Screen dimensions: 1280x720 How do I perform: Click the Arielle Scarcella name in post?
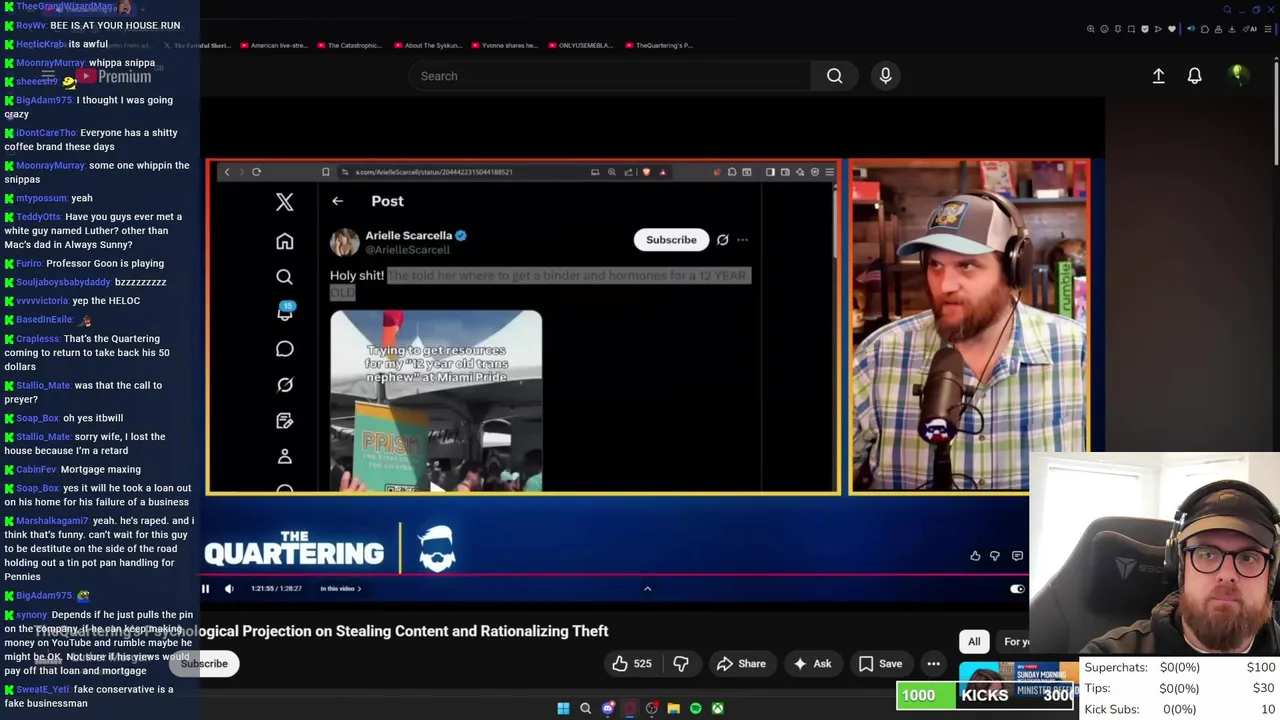tap(408, 235)
